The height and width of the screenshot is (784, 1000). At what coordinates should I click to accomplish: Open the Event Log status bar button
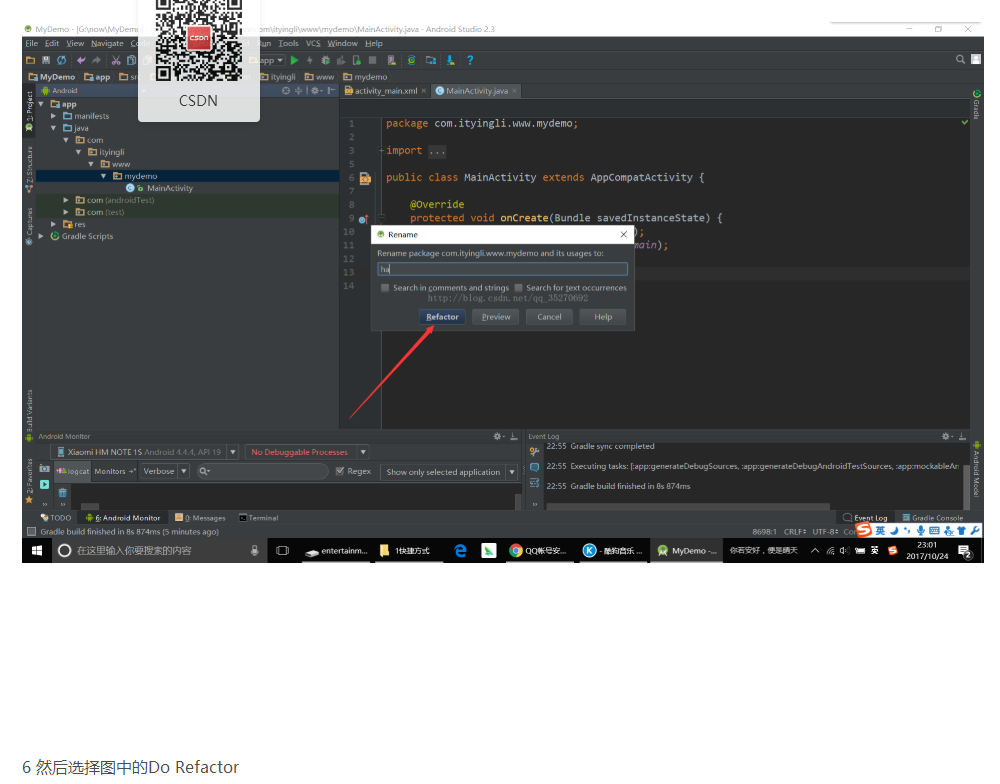click(865, 518)
